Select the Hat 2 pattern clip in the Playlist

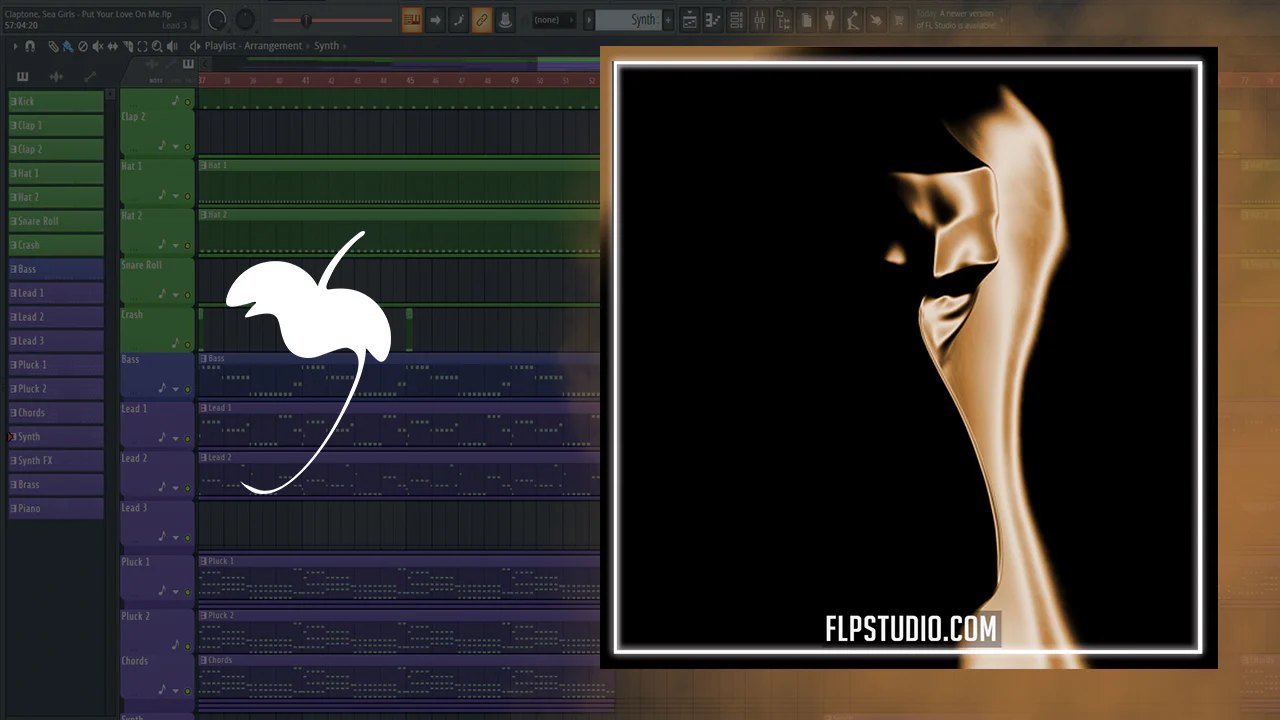click(x=399, y=232)
